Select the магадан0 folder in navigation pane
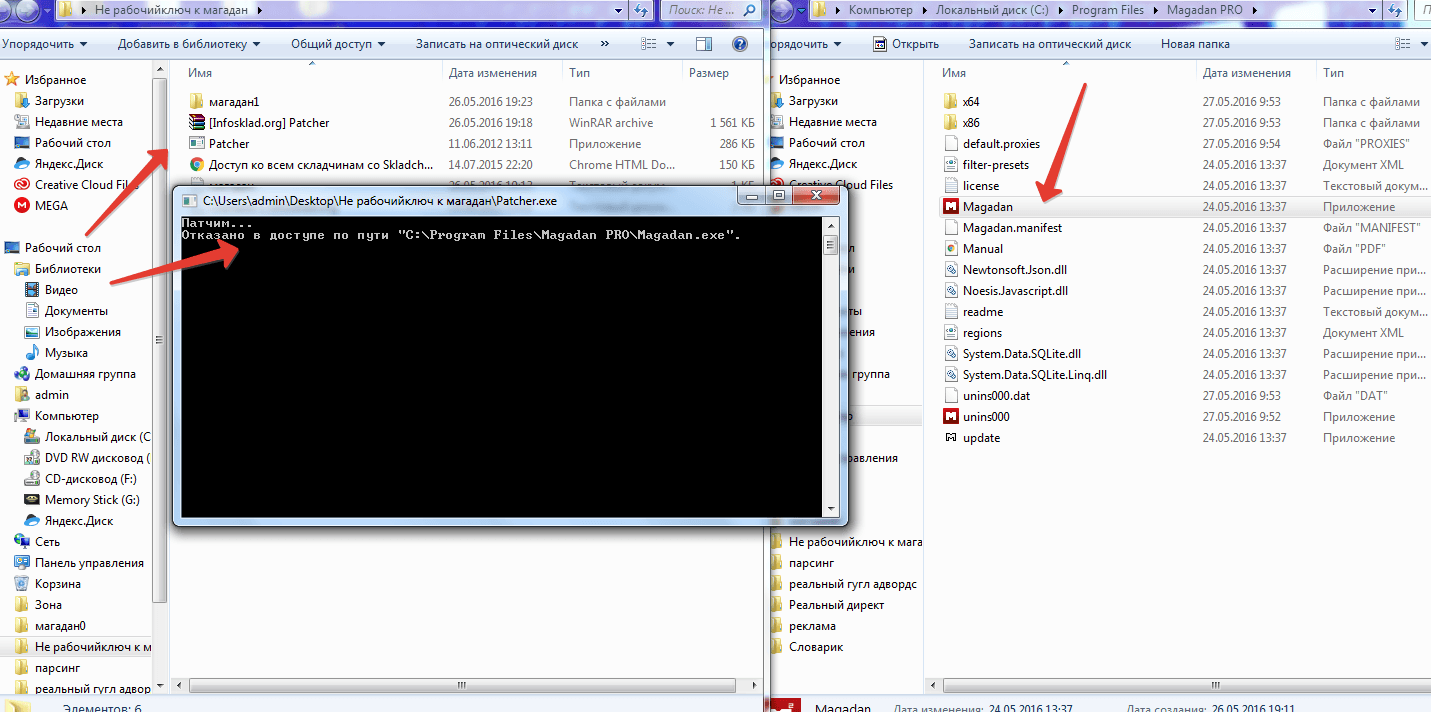 tap(50, 625)
